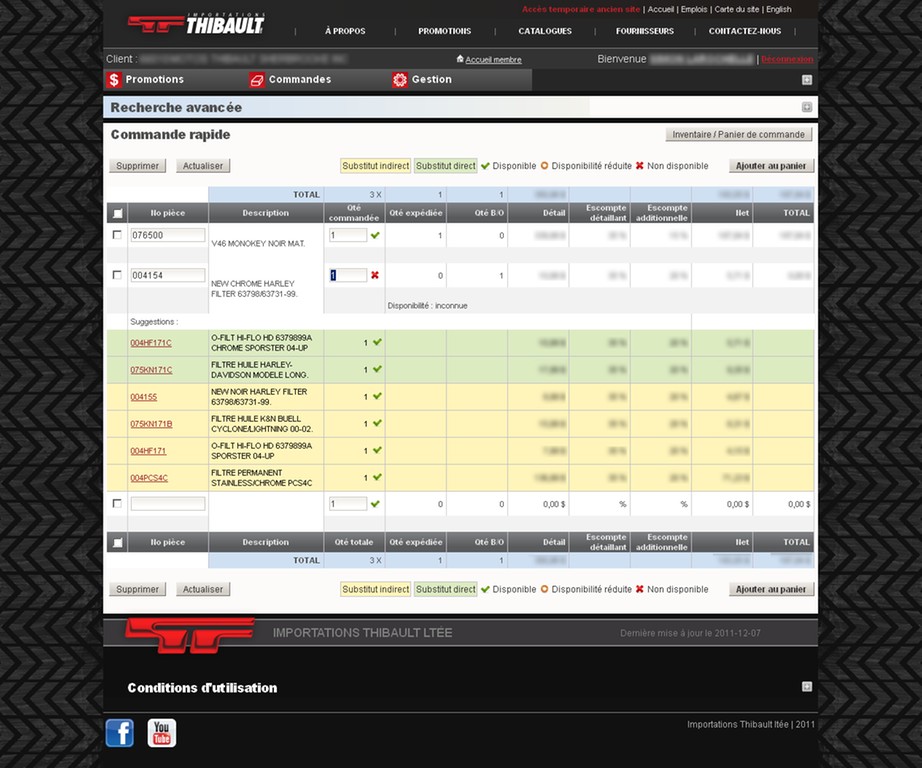Click the green availability check for part 076500
This screenshot has height=768, width=922.
point(375,235)
